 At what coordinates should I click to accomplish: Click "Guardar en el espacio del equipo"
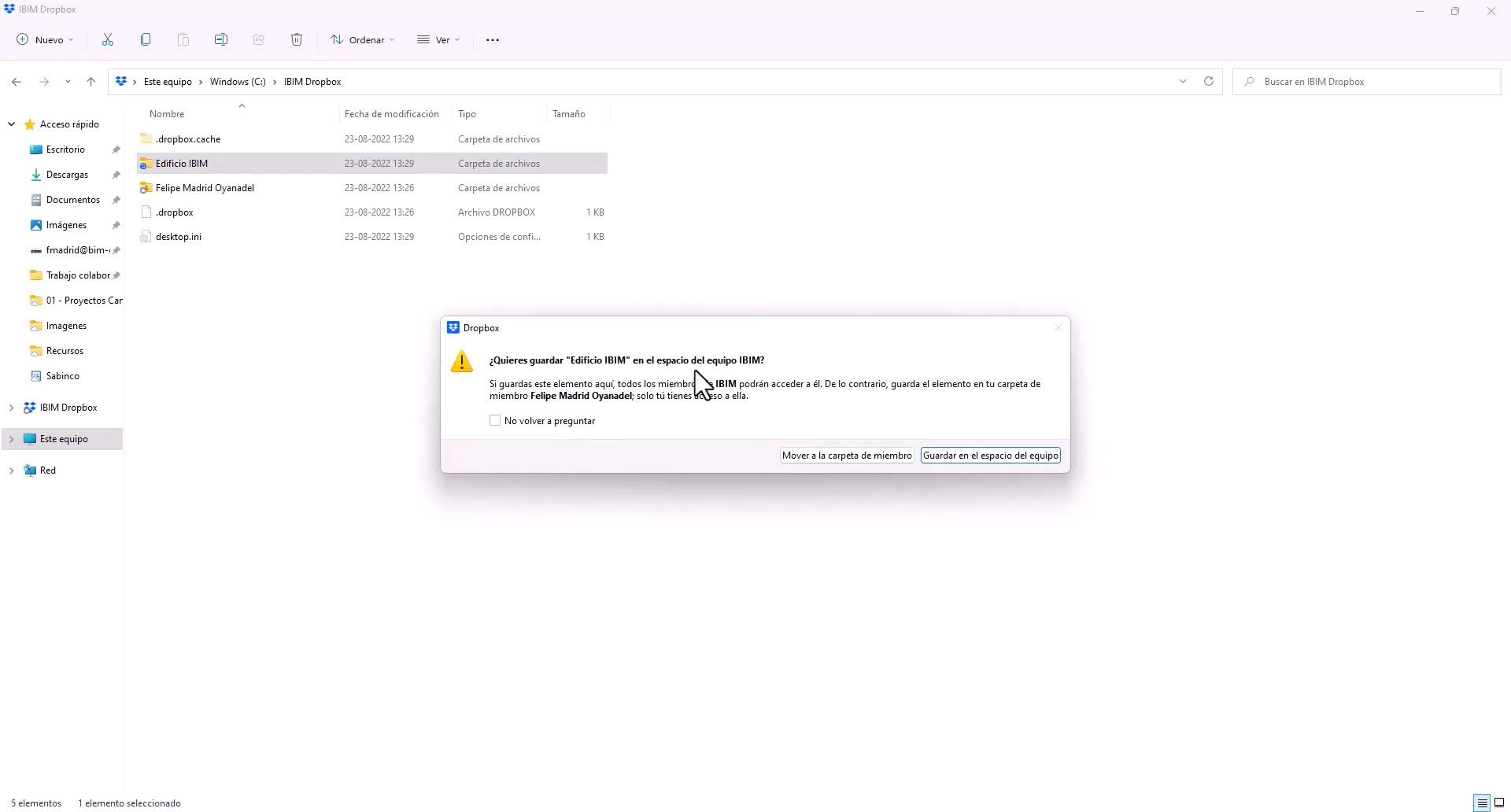(x=990, y=455)
